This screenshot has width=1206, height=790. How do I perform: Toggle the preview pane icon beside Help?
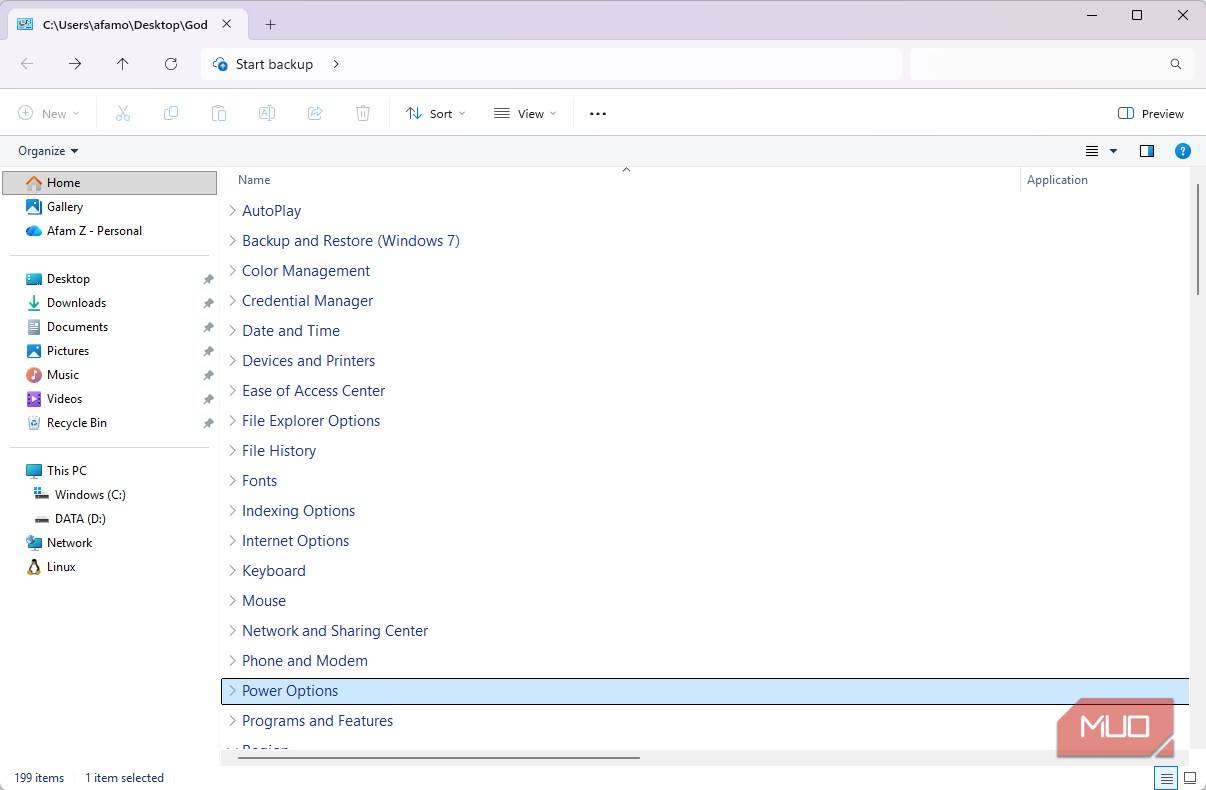(x=1146, y=151)
